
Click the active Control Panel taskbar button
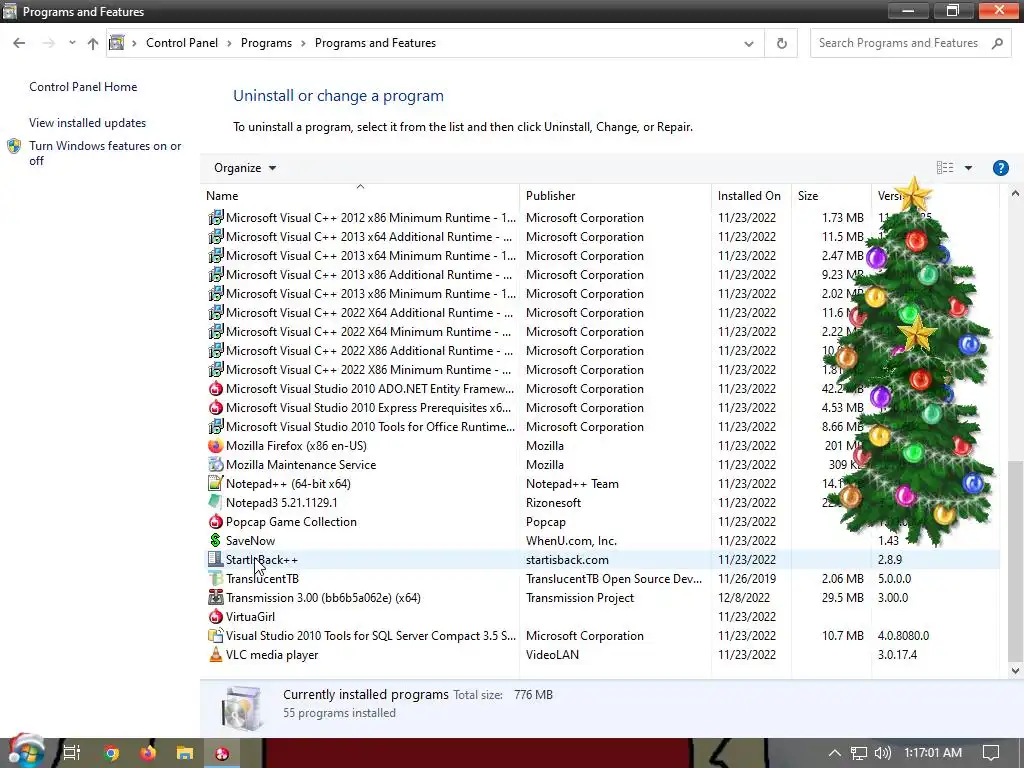(x=222, y=753)
